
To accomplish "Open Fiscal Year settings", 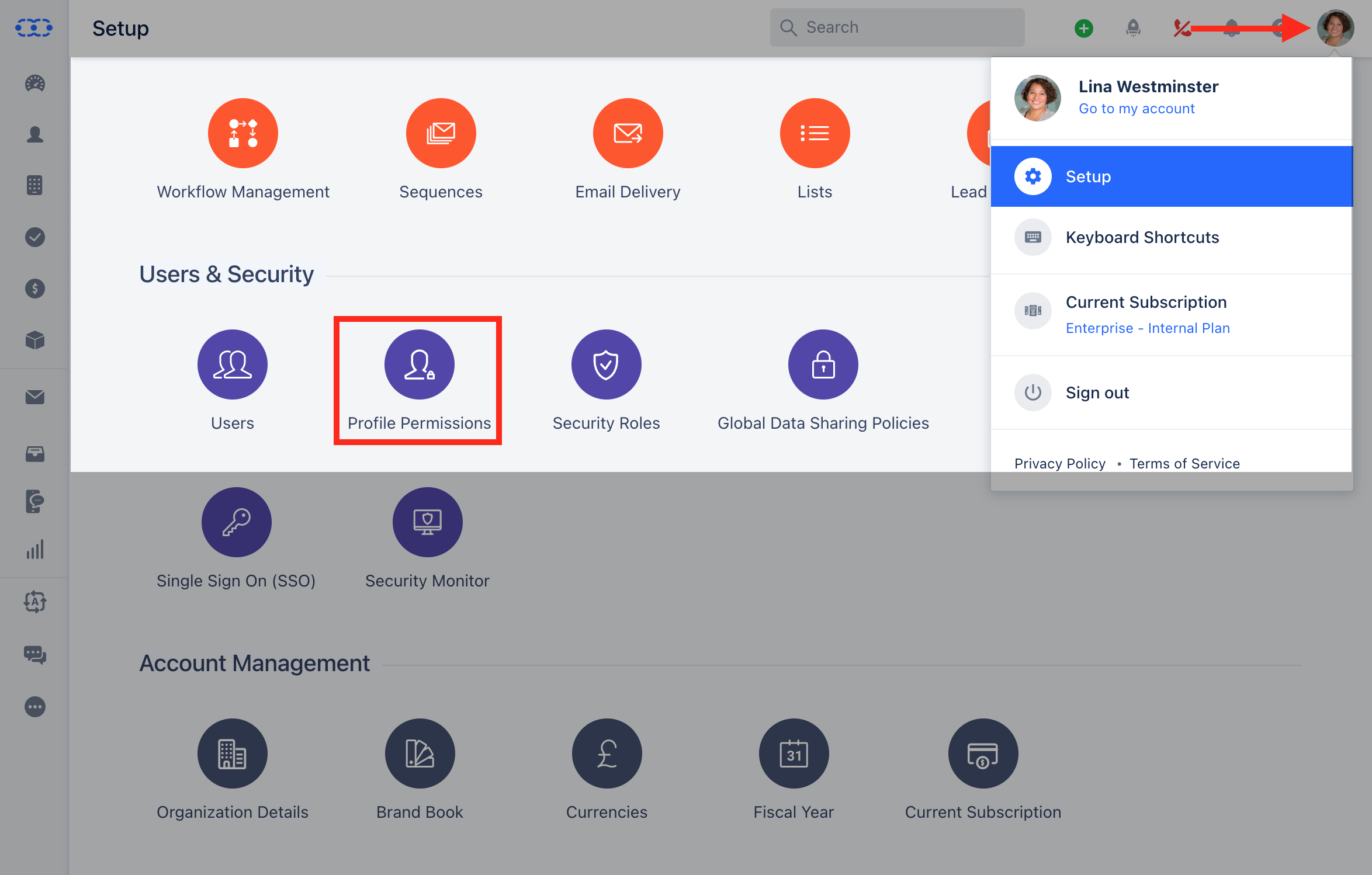I will tap(794, 754).
